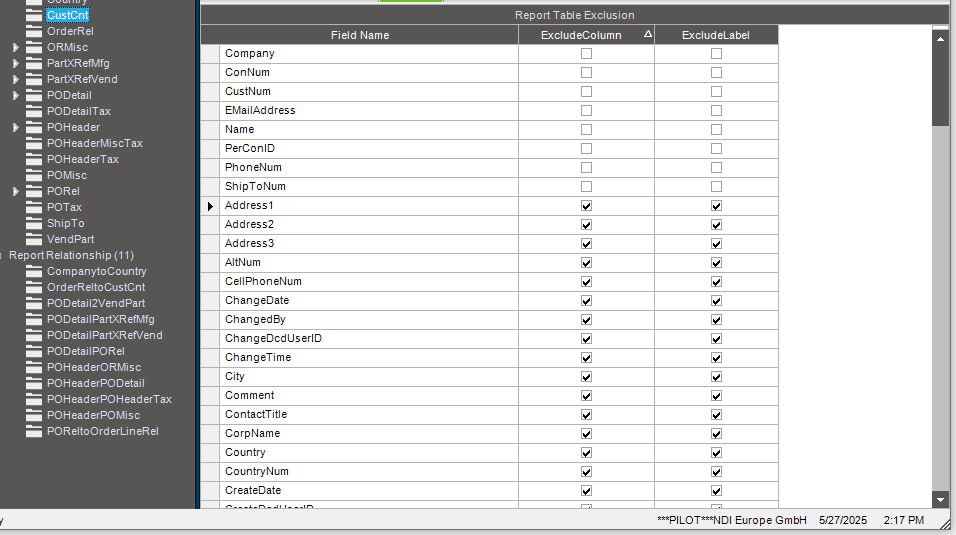This screenshot has height=535, width=956.
Task: Click the grid scrollbar down arrow
Action: pyautogui.click(x=940, y=500)
